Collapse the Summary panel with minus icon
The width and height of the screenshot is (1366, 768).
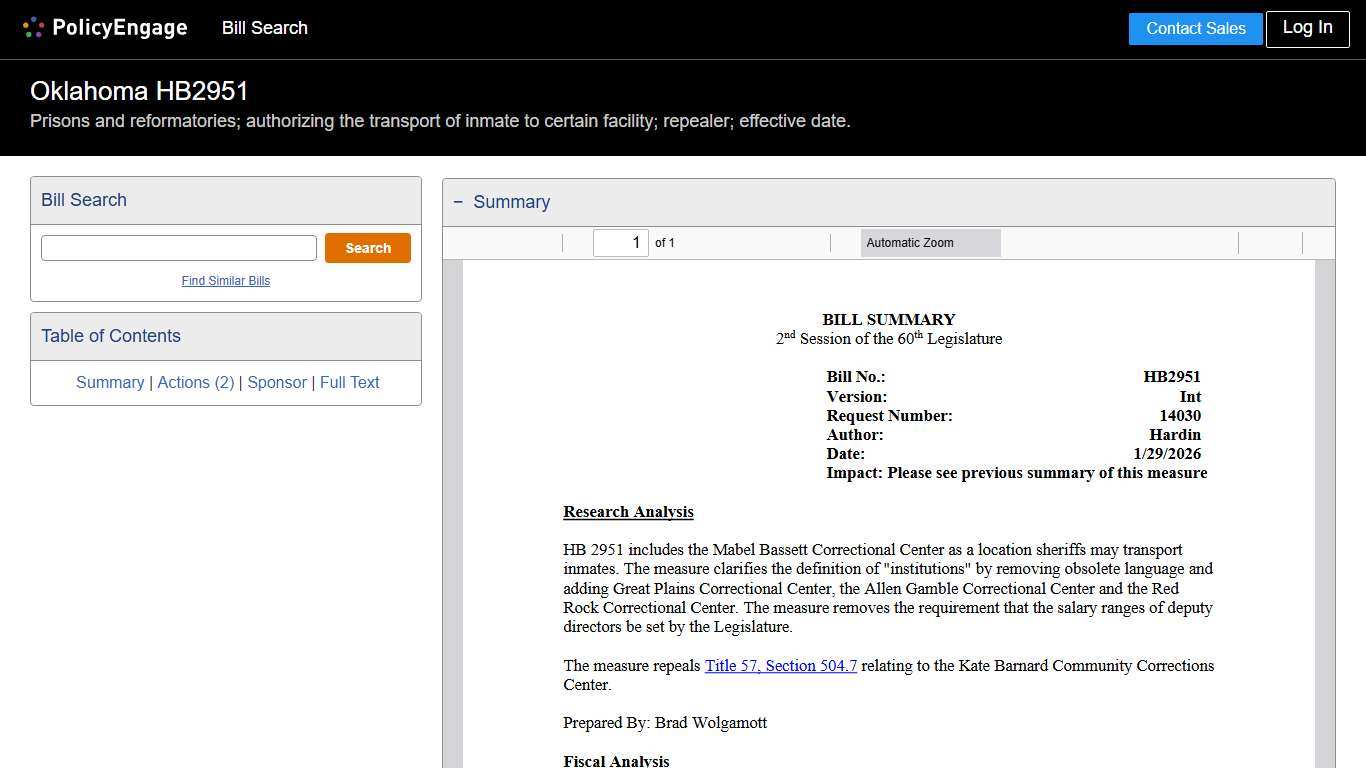pyautogui.click(x=458, y=202)
